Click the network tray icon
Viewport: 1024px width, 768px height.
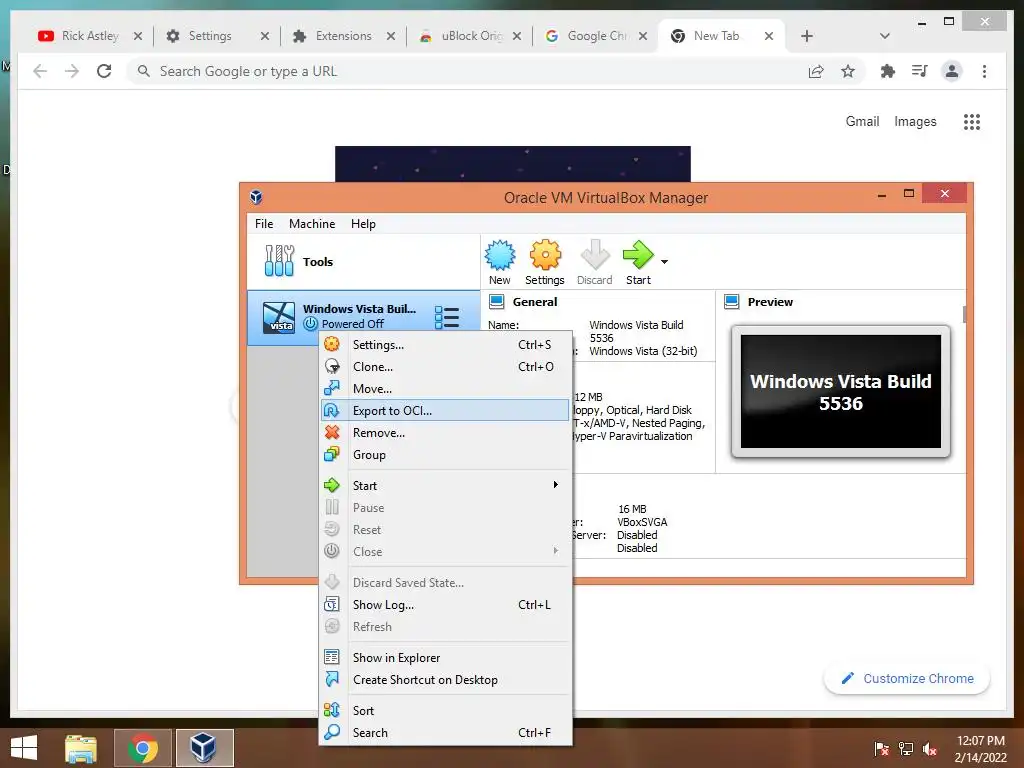[906, 749]
